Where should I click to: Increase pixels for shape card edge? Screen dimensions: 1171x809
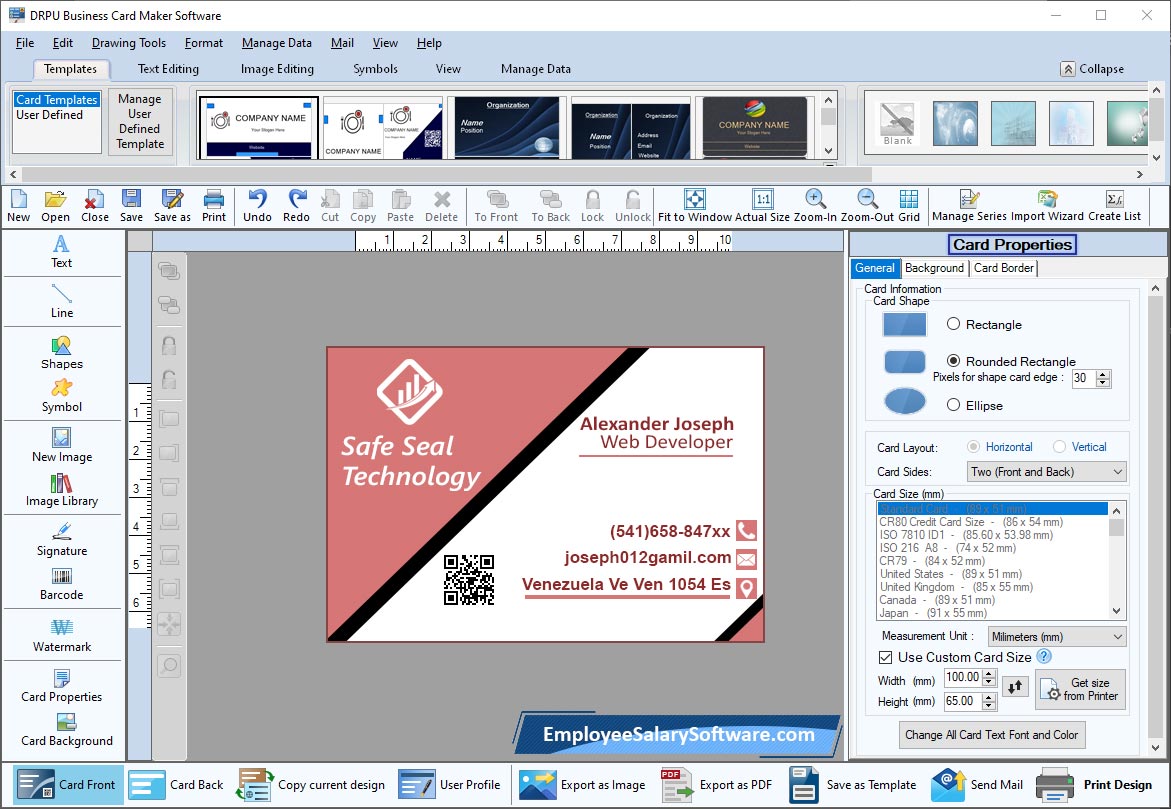tap(1103, 374)
